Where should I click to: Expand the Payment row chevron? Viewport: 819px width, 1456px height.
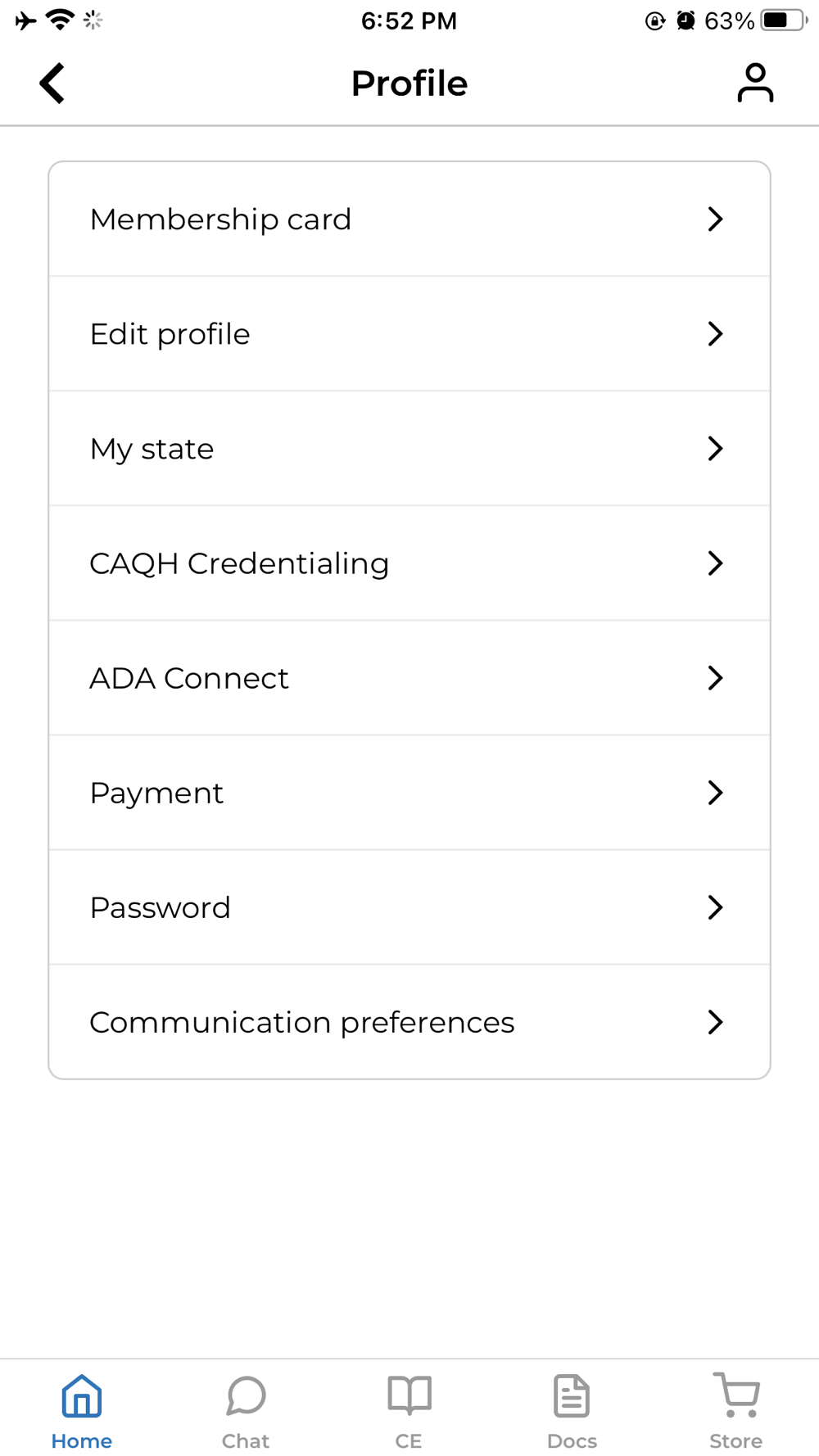pyautogui.click(x=715, y=793)
